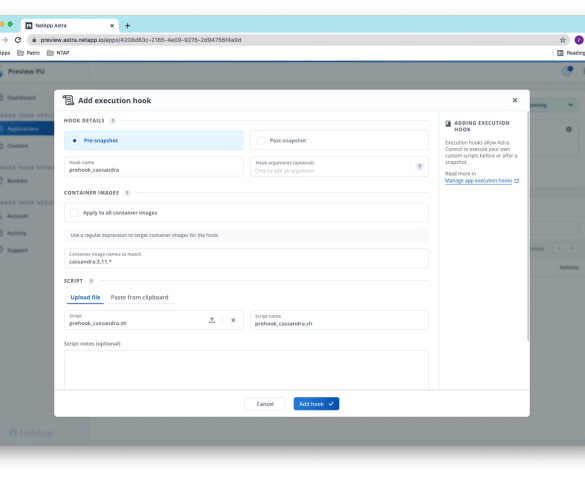
Task: Click the site lock icon in address bar
Action: [x=34, y=40]
